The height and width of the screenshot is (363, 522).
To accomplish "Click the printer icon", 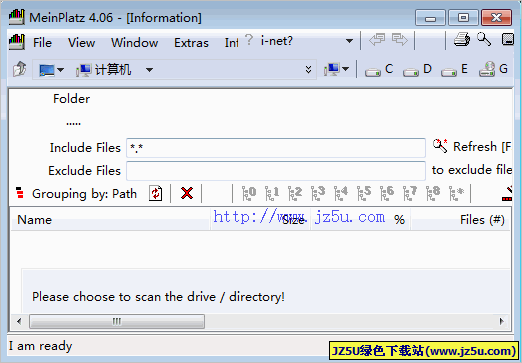I will pos(462,39).
